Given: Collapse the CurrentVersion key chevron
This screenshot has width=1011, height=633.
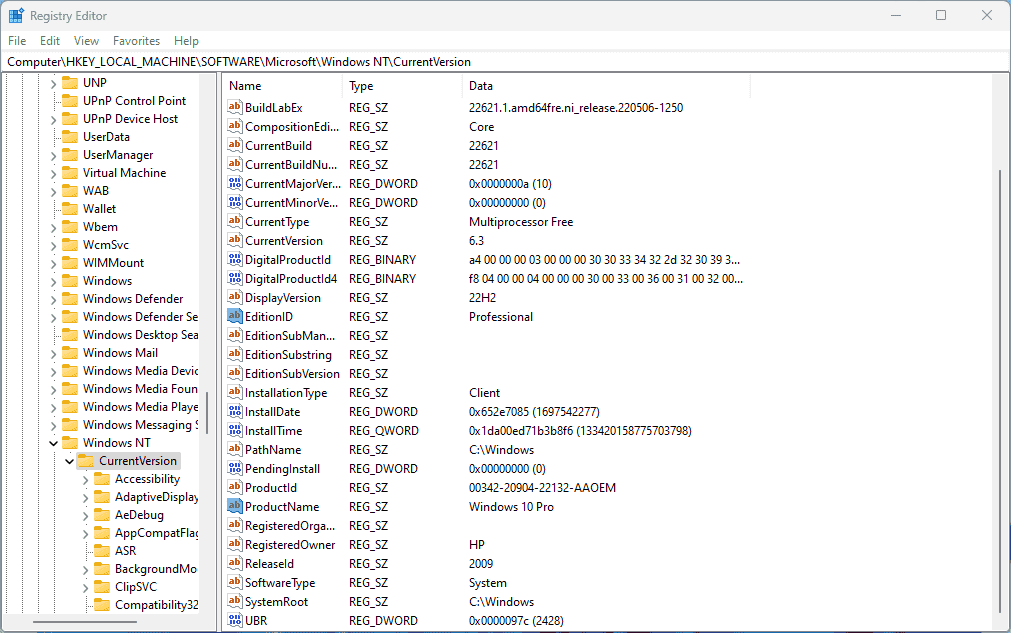Looking at the screenshot, I should point(70,461).
